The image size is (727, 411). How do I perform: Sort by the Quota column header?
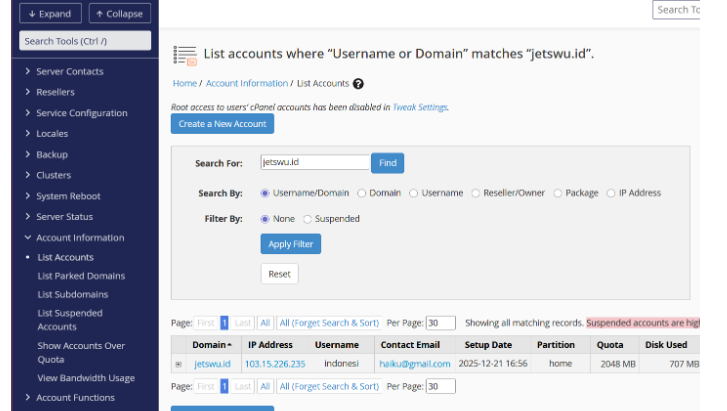(x=610, y=345)
